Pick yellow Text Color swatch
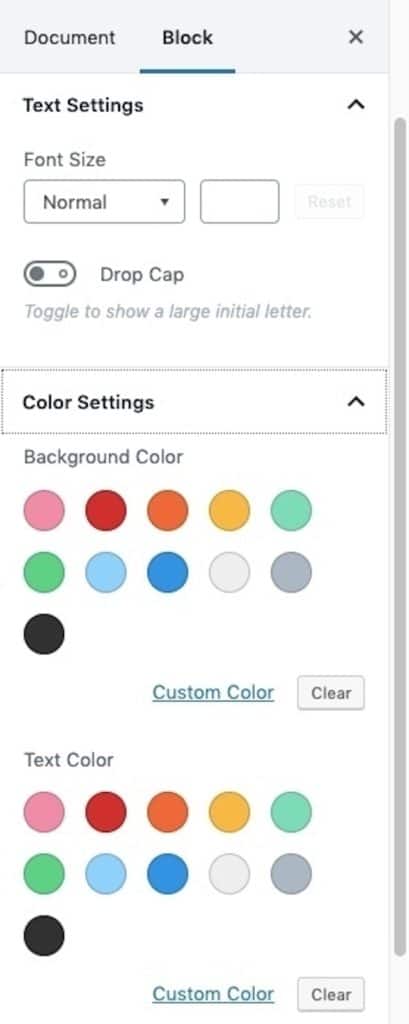 [x=229, y=812]
